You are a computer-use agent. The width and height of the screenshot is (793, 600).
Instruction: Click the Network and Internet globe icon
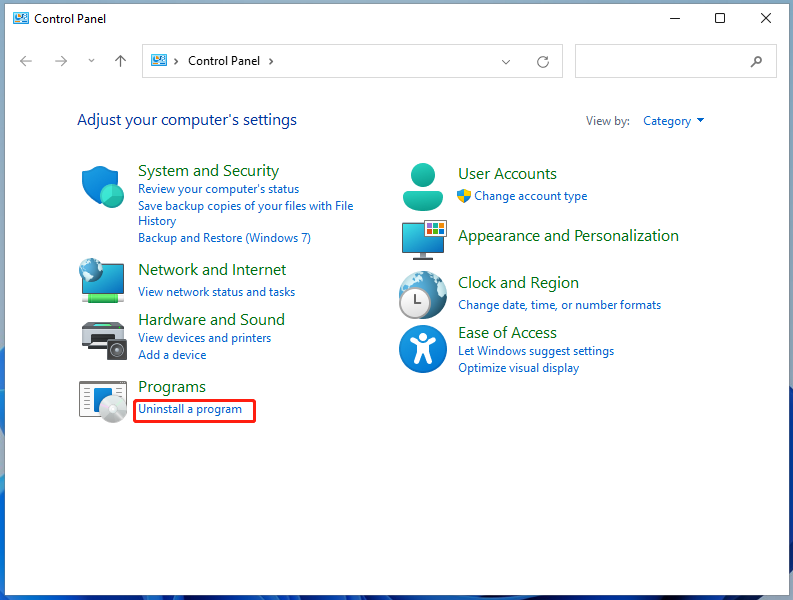pos(102,280)
